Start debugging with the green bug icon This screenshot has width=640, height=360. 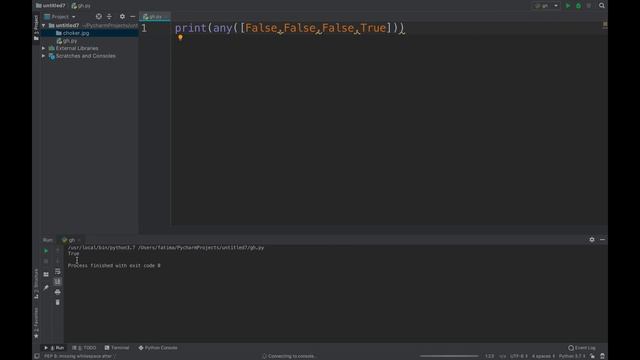(578, 6)
